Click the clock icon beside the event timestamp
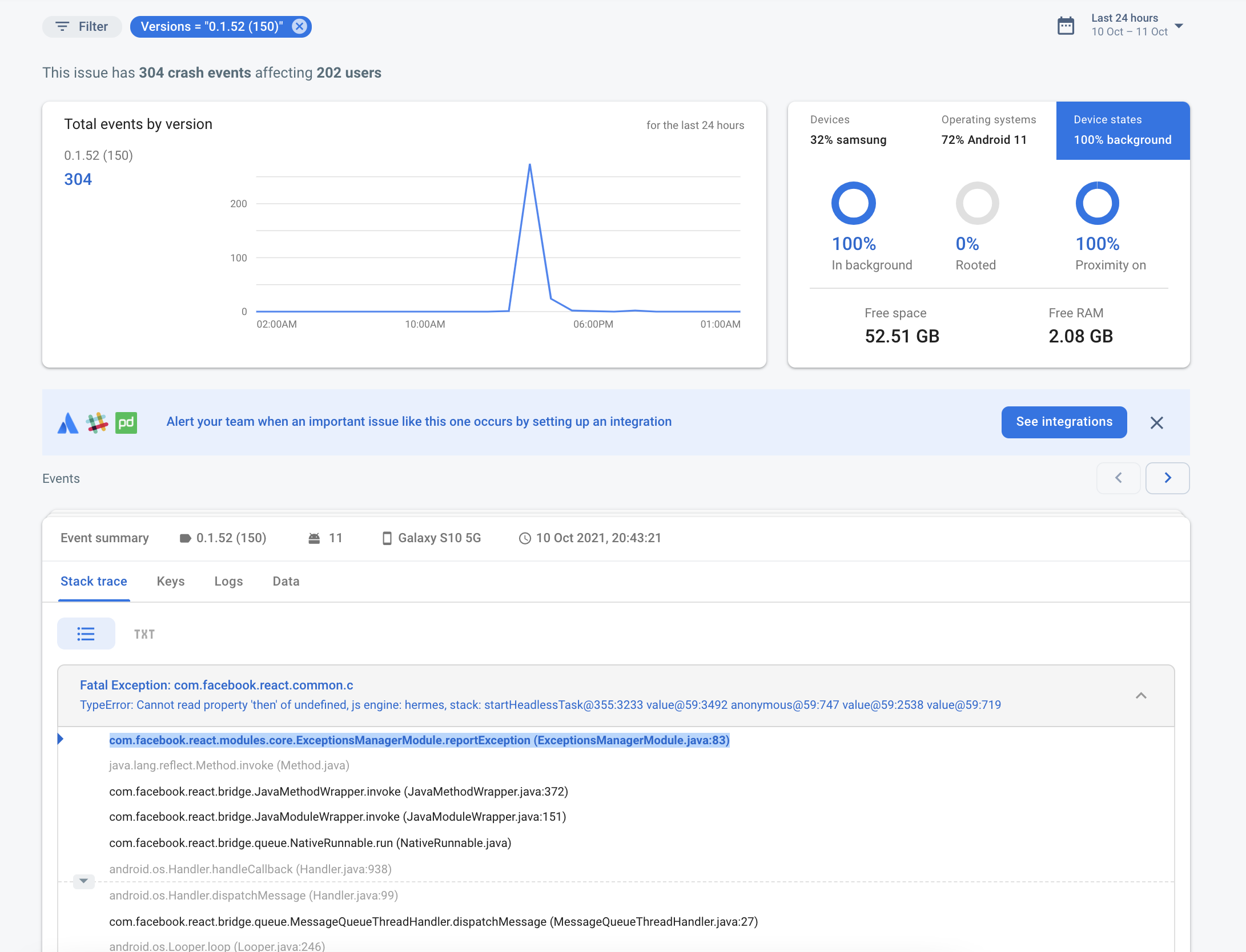Image resolution: width=1246 pixels, height=952 pixels. [x=525, y=538]
